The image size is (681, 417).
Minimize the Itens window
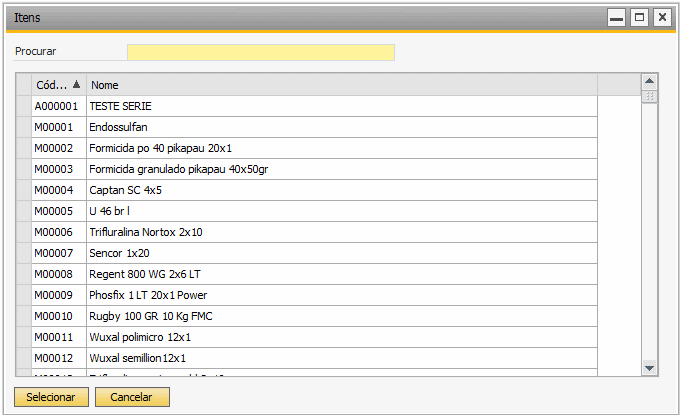616,18
